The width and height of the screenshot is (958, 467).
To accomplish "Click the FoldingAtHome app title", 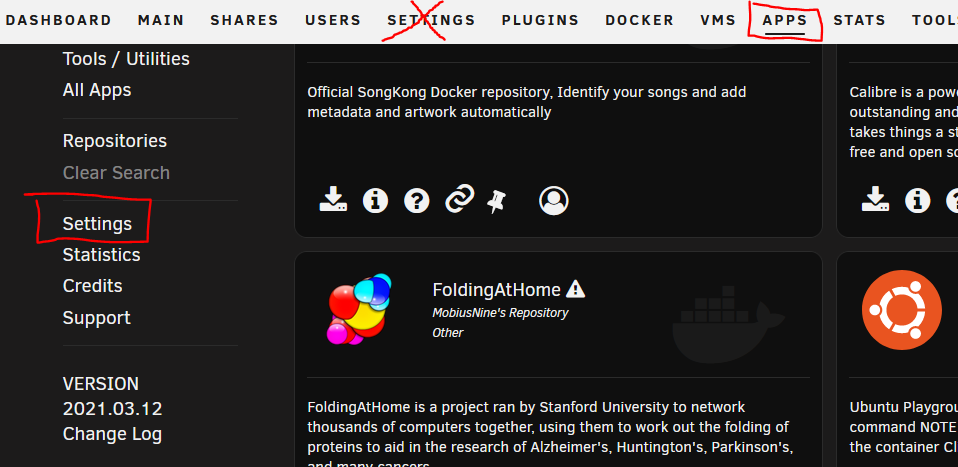I will point(496,289).
